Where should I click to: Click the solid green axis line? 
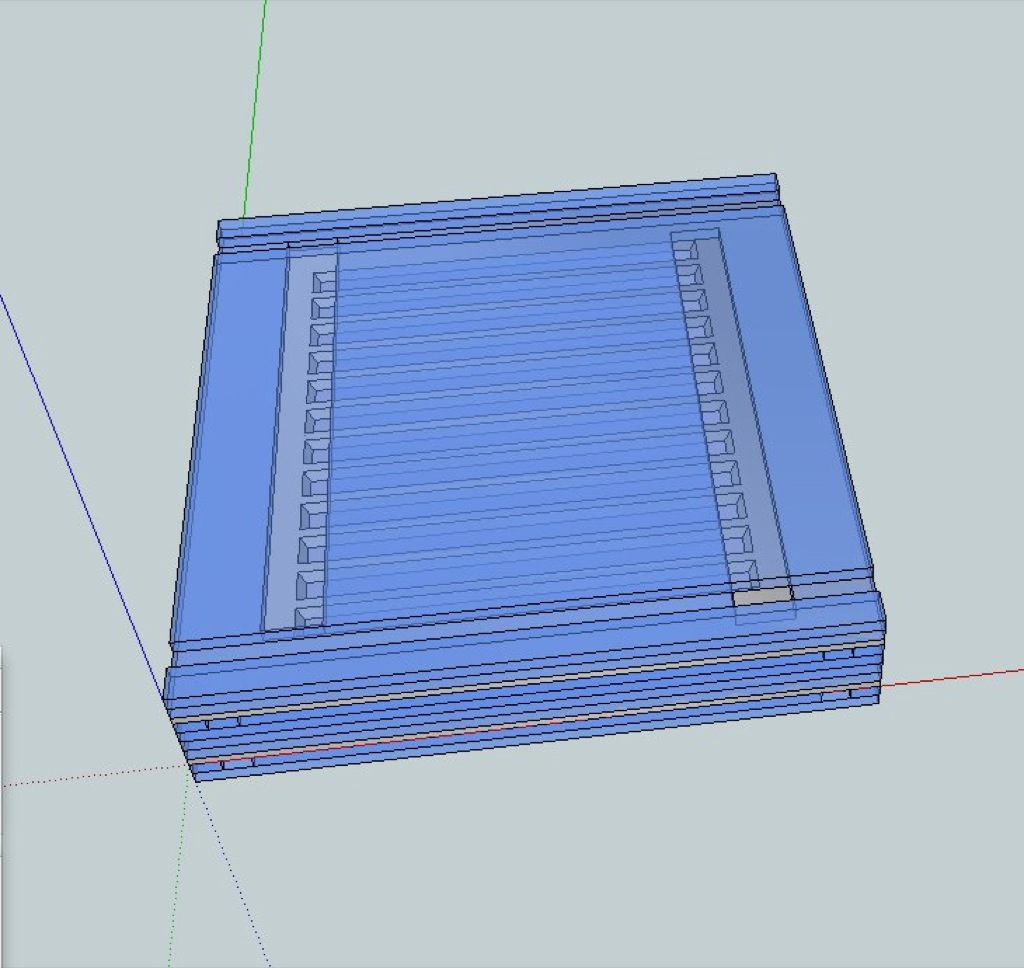pyautogui.click(x=255, y=100)
